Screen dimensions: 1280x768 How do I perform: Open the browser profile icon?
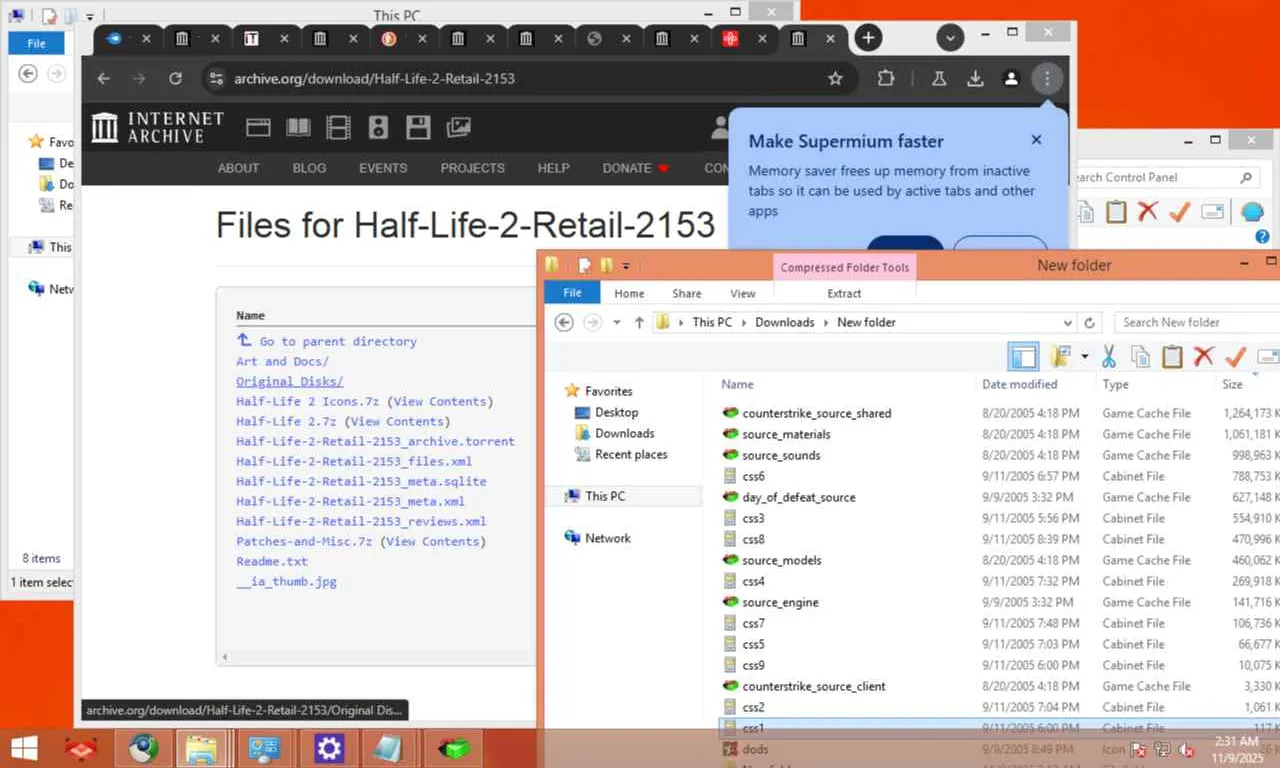[x=1011, y=78]
